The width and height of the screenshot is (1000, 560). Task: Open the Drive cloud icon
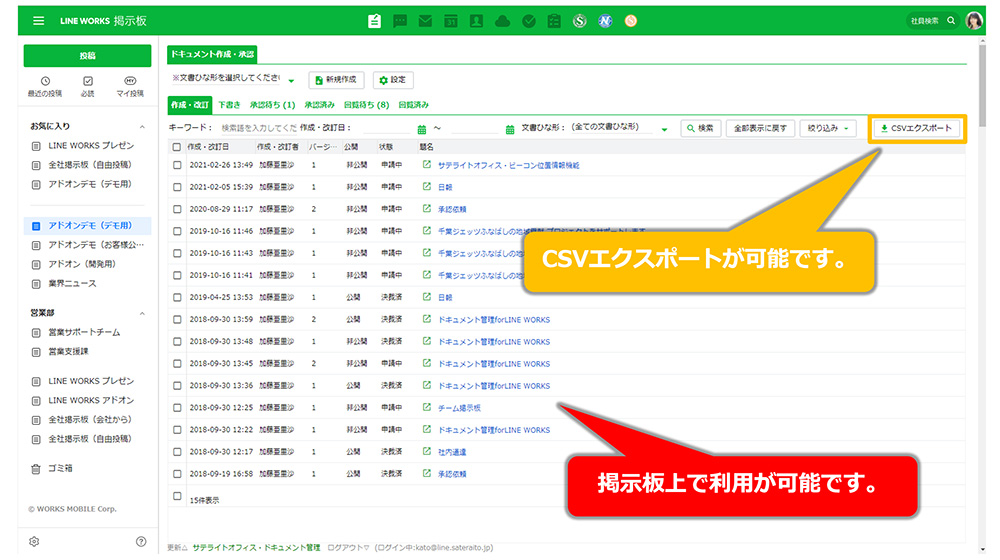[503, 21]
